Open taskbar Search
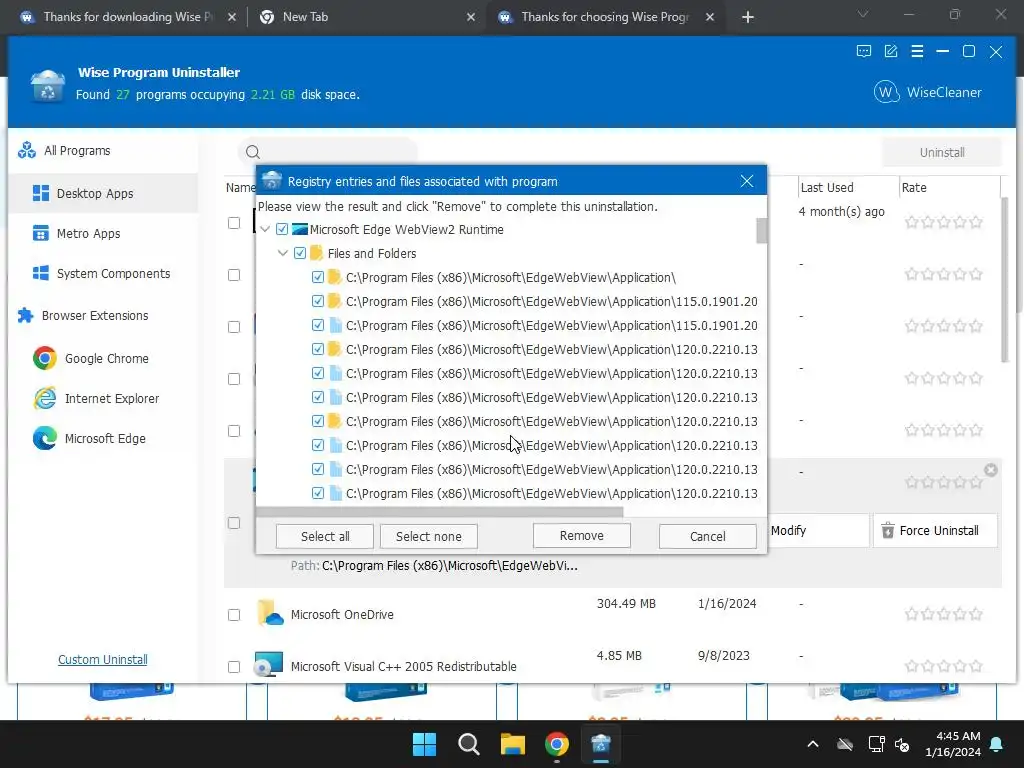Viewport: 1024px width, 768px height. (x=468, y=744)
